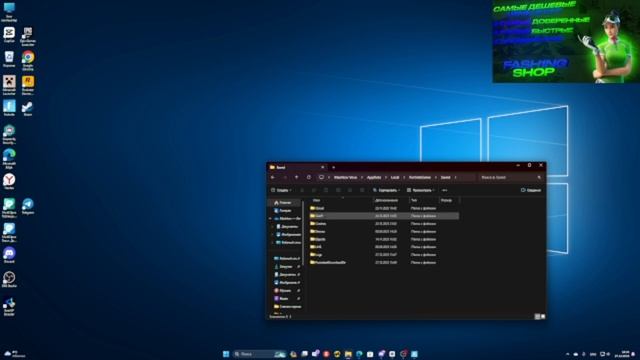Image resolution: width=640 pixels, height=360 pixels.
Task: Open the Steam desktop shortcut
Action: (x=28, y=108)
